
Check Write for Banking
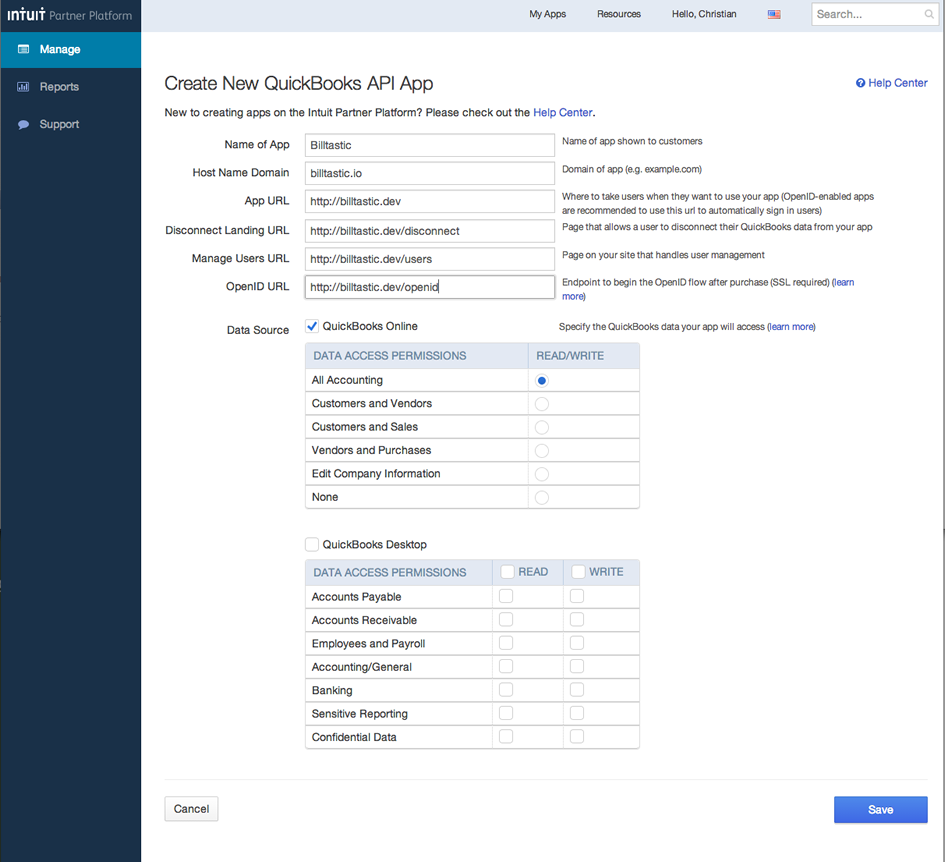(x=577, y=690)
